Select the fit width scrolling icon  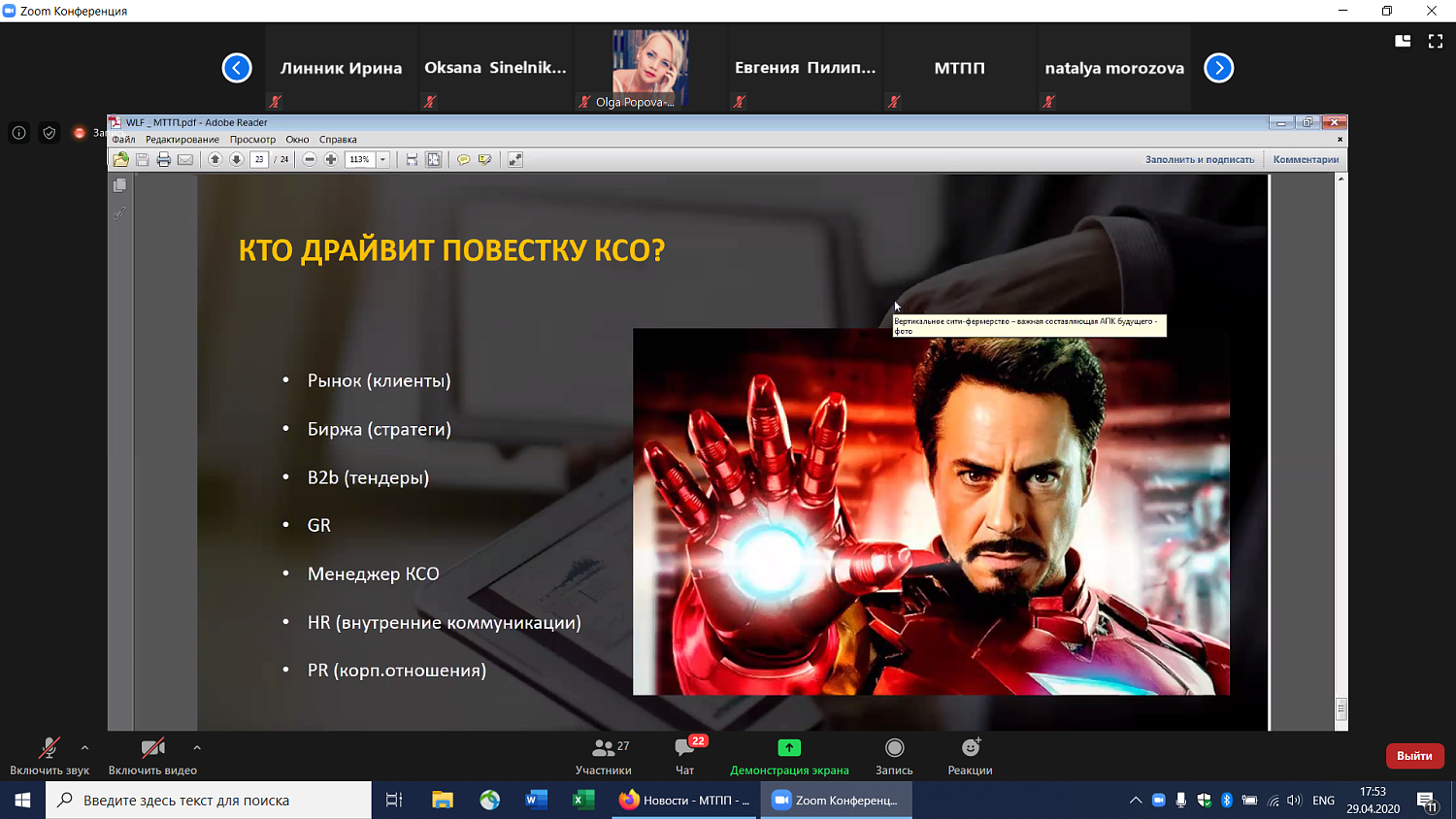coord(412,159)
